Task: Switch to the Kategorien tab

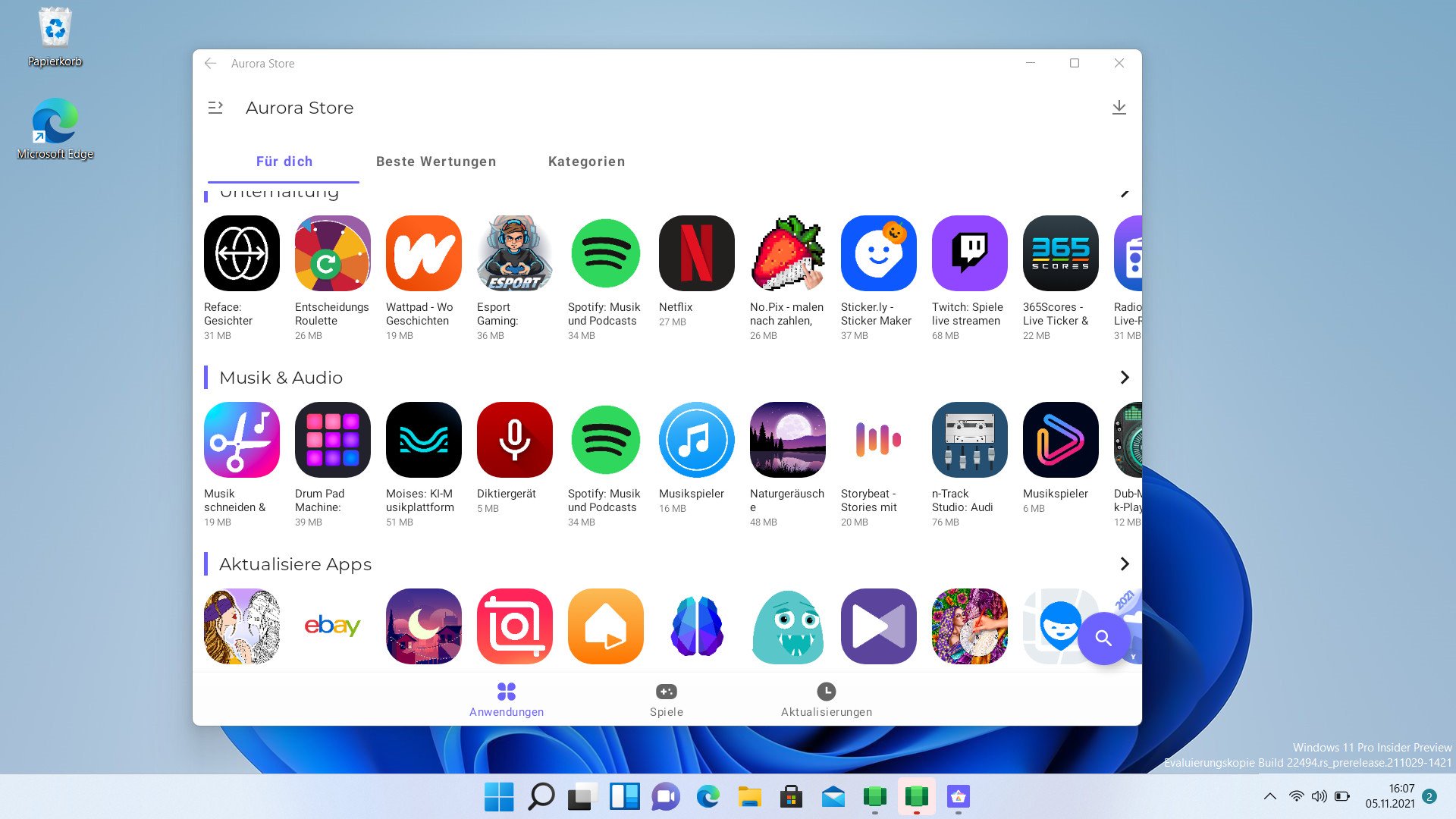Action: pos(586,162)
